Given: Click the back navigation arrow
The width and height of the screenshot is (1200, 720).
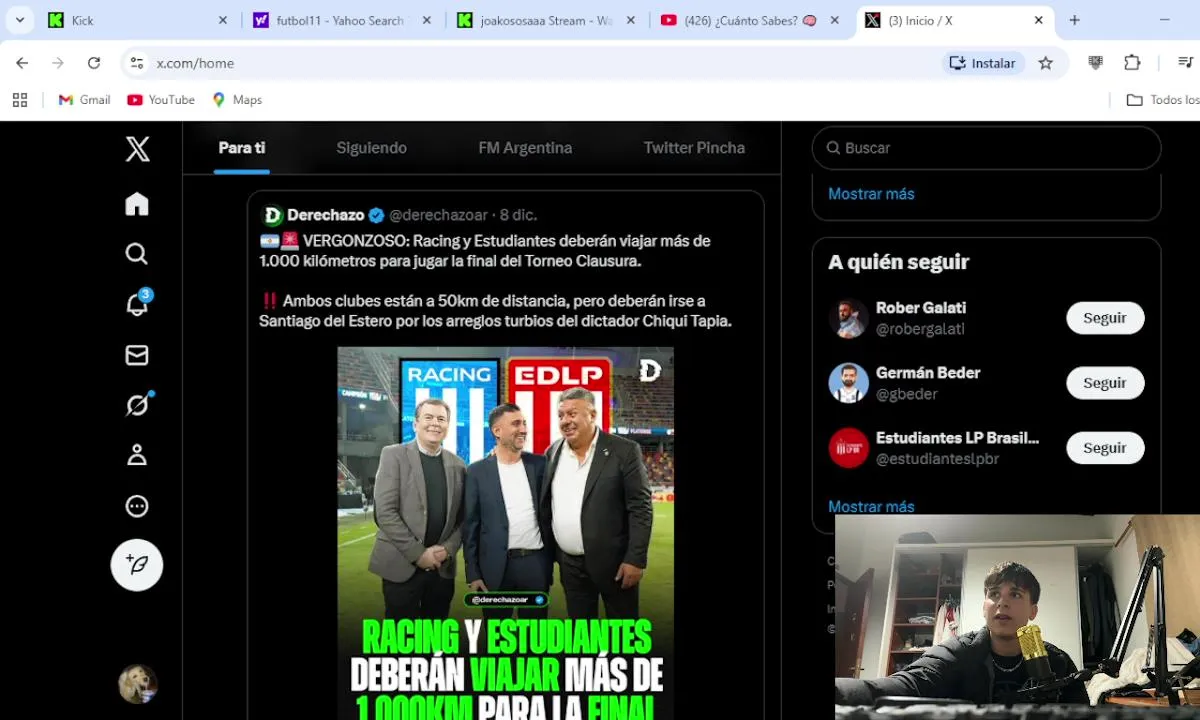Looking at the screenshot, I should [x=22, y=63].
